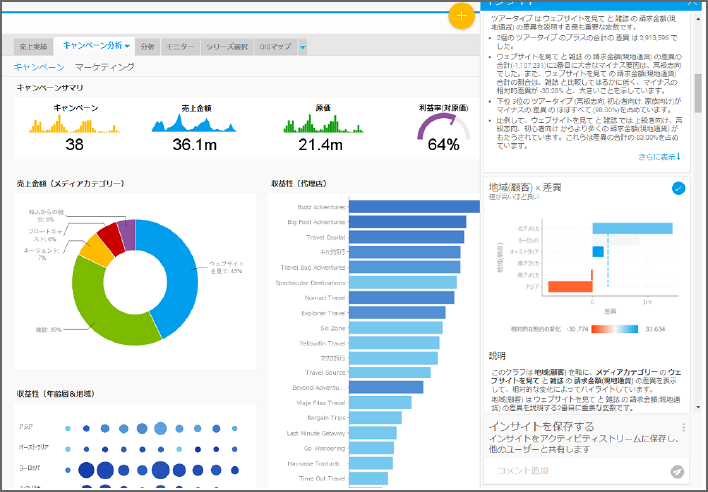Click the Travel Source bar

pyautogui.click(x=390, y=372)
